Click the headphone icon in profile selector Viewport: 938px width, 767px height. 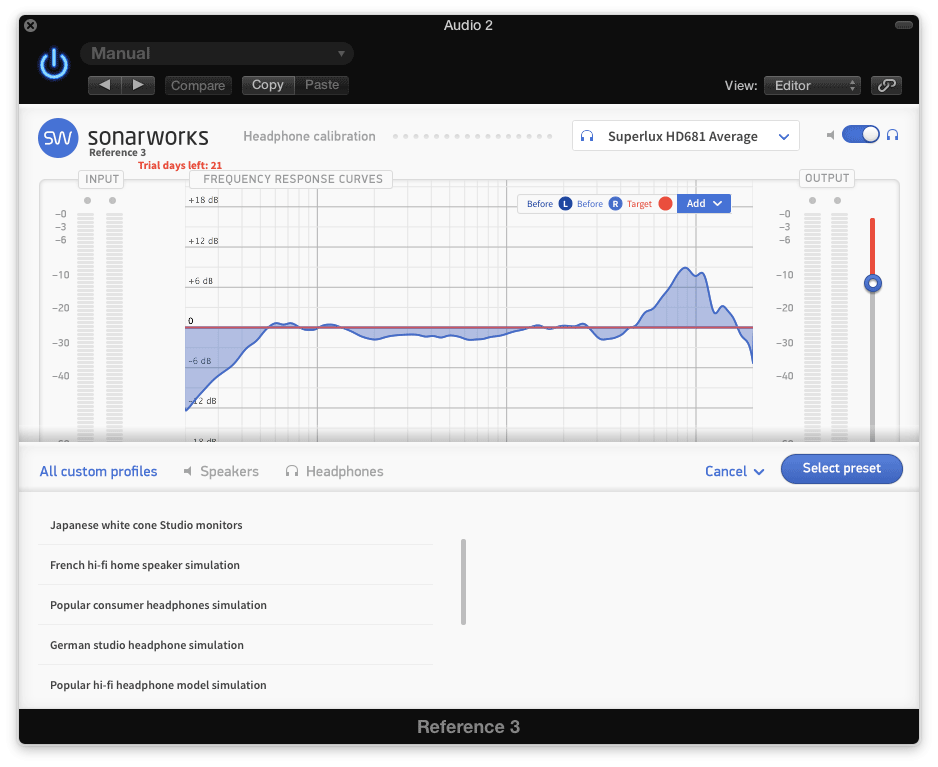587,136
